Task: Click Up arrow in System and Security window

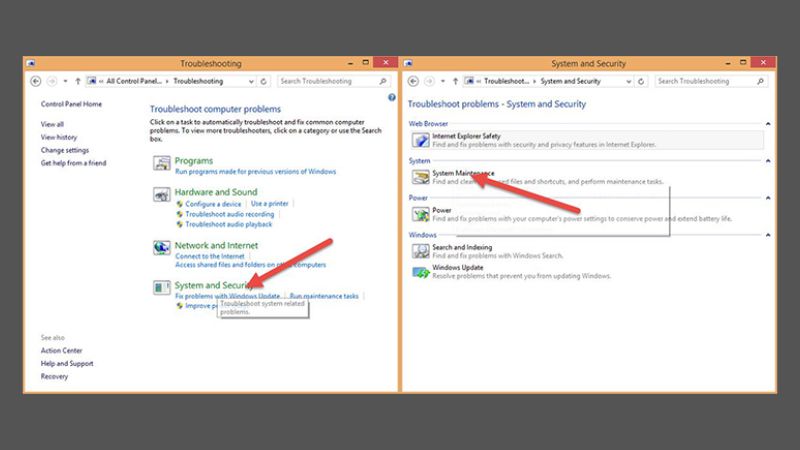Action: 455,81
